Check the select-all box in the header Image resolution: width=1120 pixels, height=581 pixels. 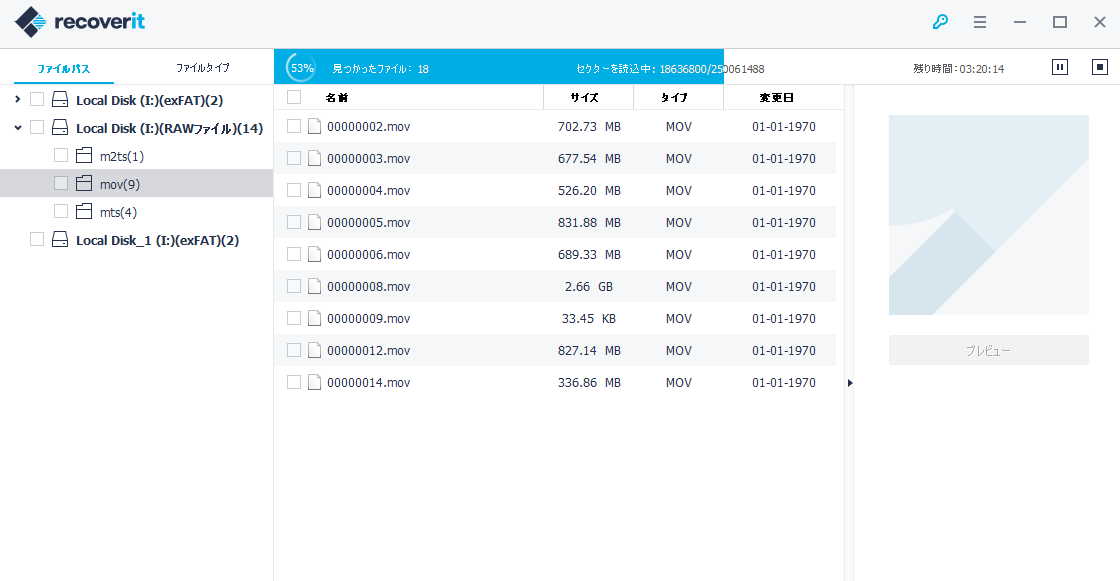click(294, 97)
